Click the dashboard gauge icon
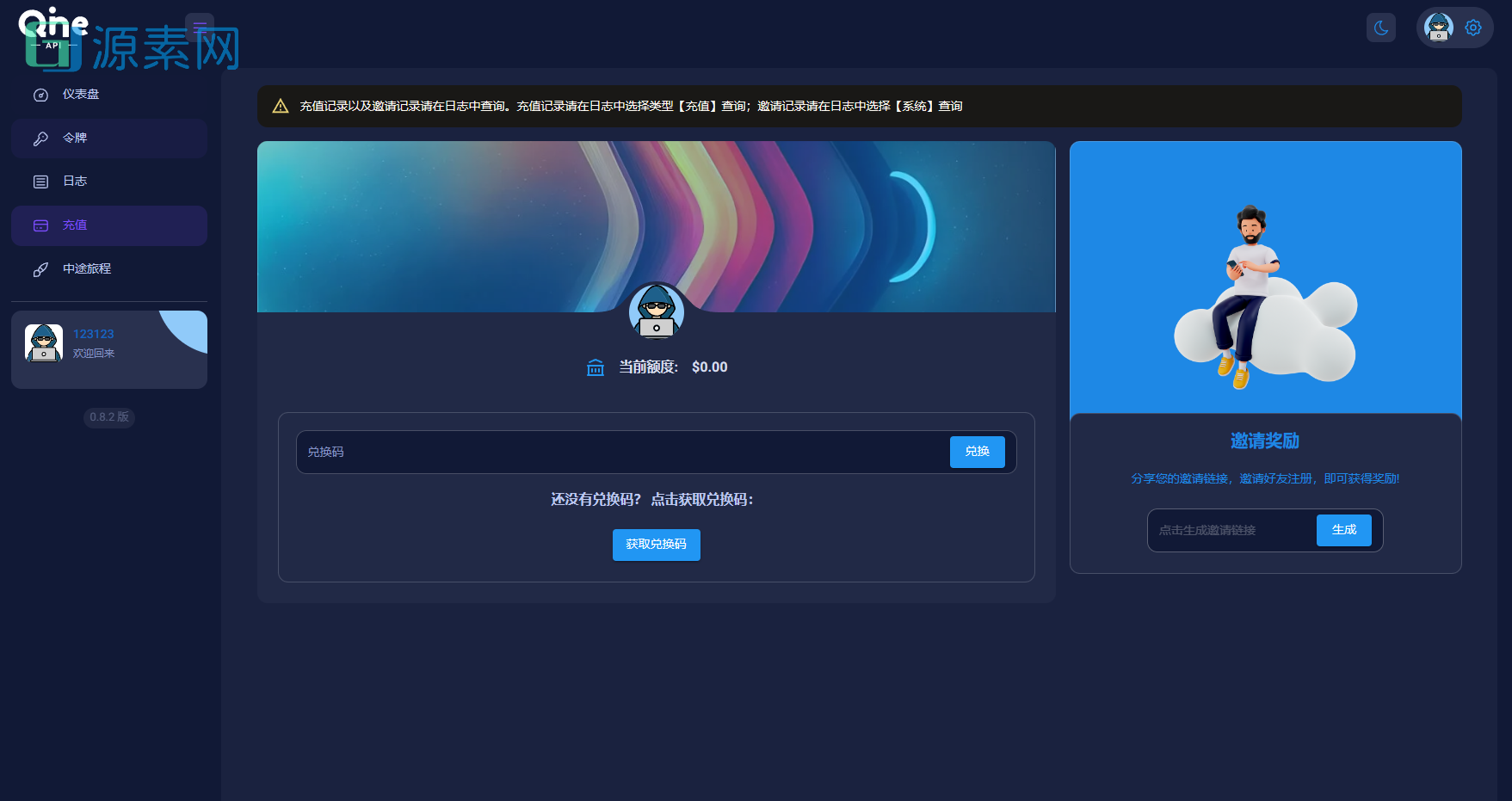 [x=40, y=95]
